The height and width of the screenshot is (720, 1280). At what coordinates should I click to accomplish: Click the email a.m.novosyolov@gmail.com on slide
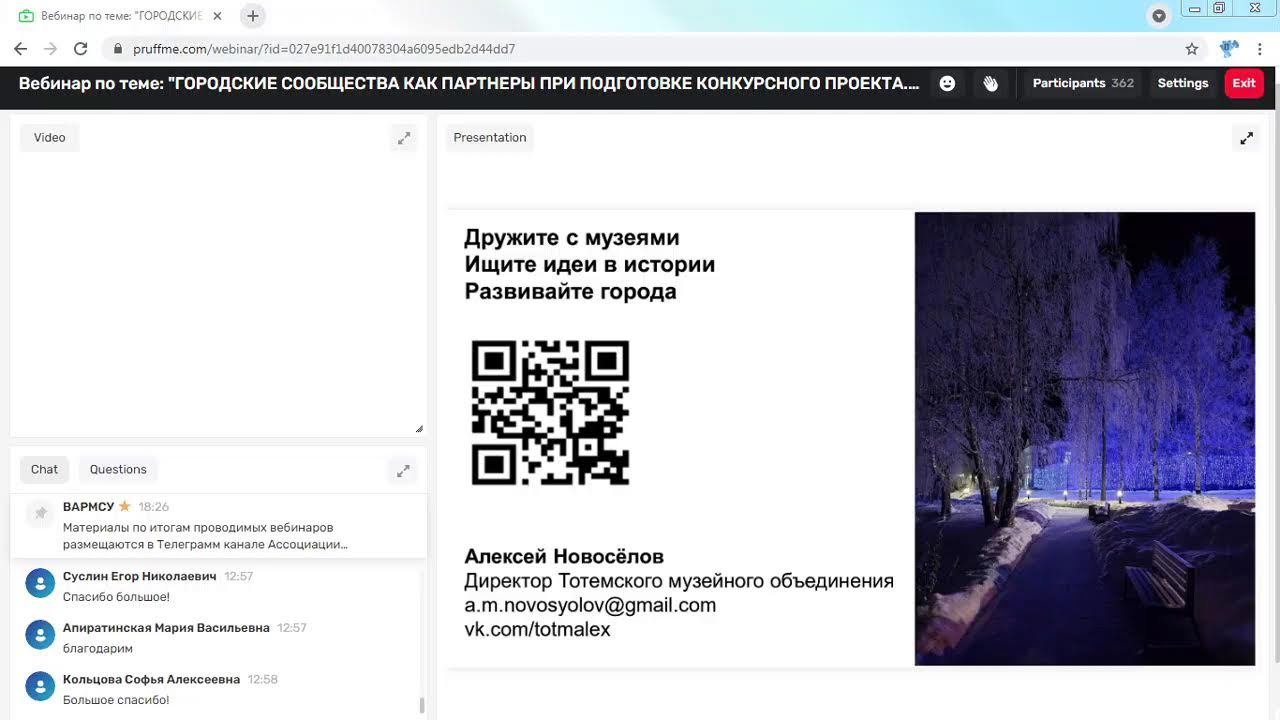click(x=590, y=605)
